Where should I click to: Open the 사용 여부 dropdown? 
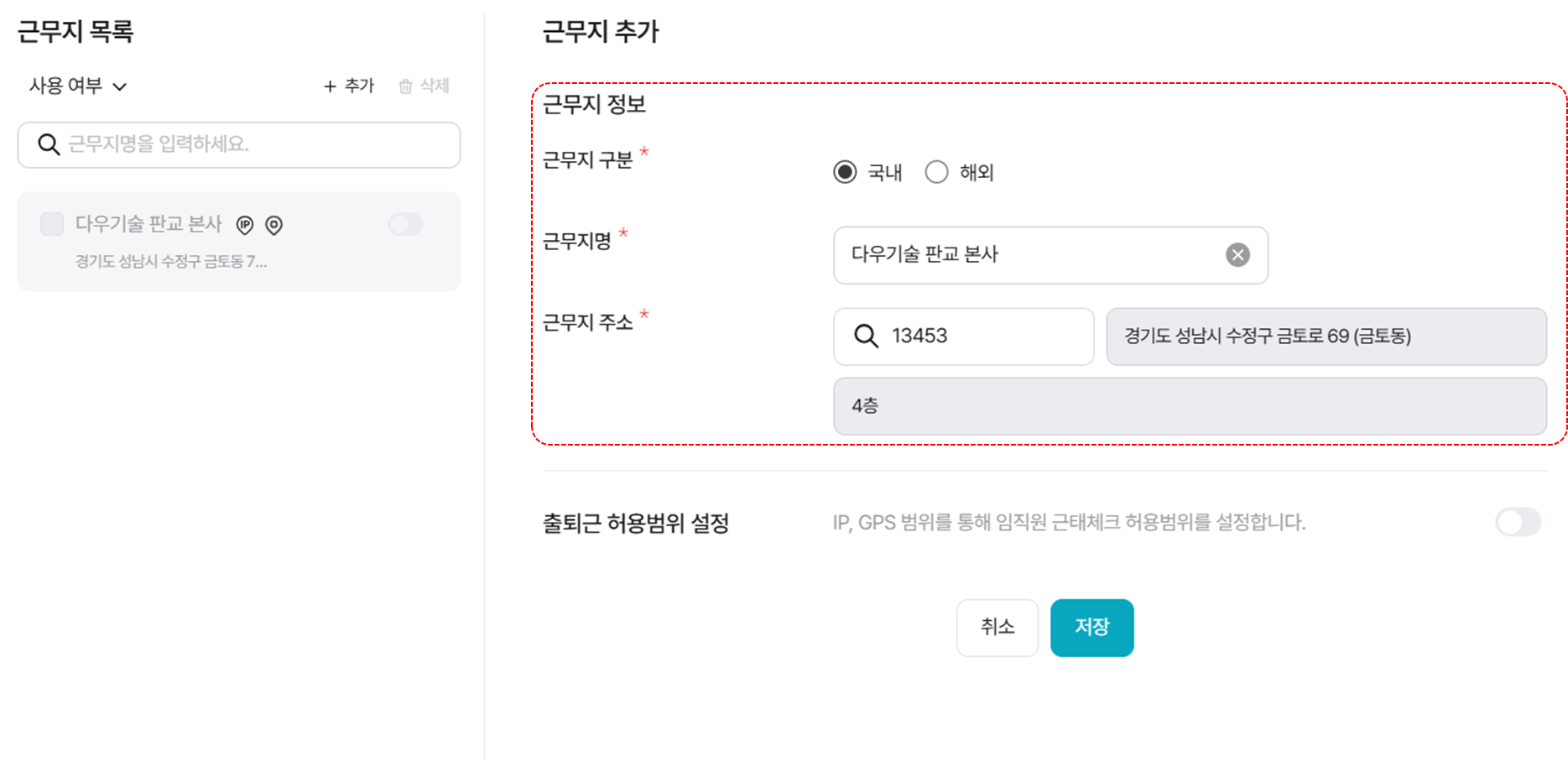[x=78, y=86]
